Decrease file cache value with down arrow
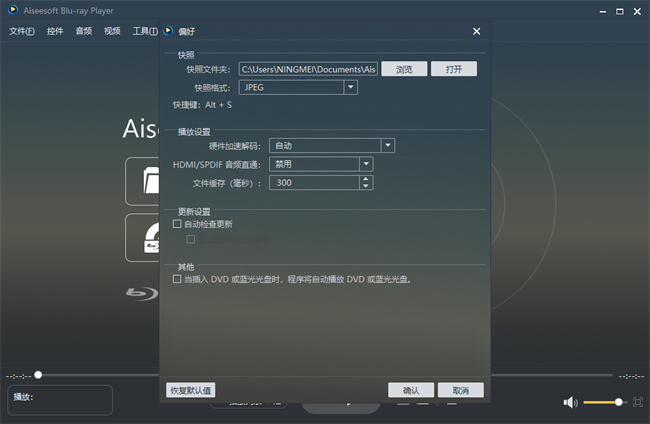 coord(366,186)
